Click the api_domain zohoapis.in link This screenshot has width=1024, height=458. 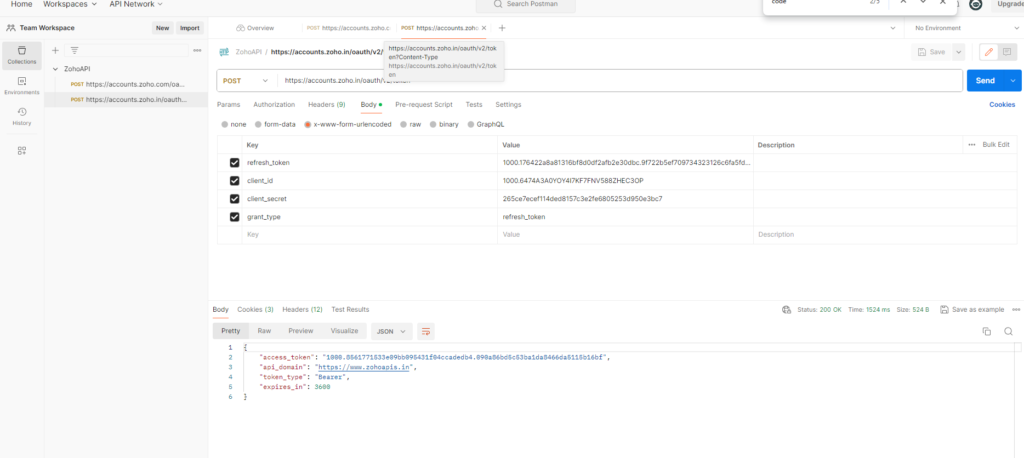coord(365,367)
